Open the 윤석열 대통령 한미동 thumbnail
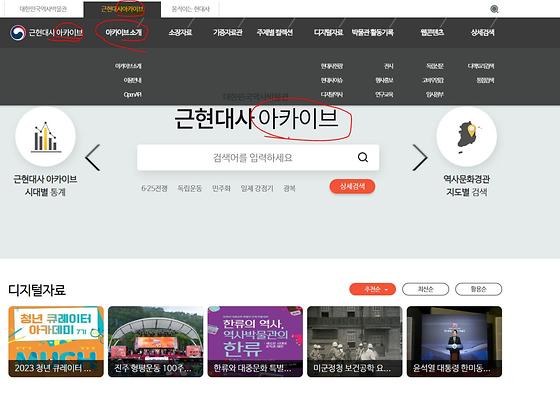This screenshot has height=393, width=560. (x=454, y=342)
